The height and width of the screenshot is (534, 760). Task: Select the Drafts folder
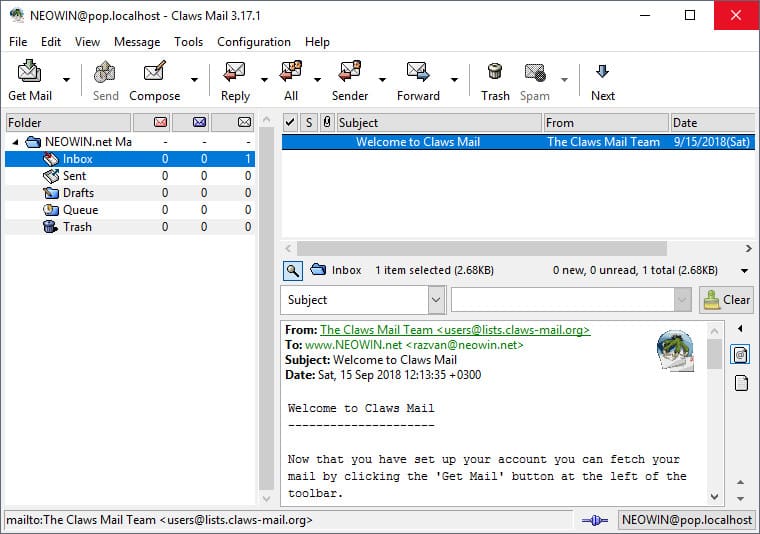129,193
